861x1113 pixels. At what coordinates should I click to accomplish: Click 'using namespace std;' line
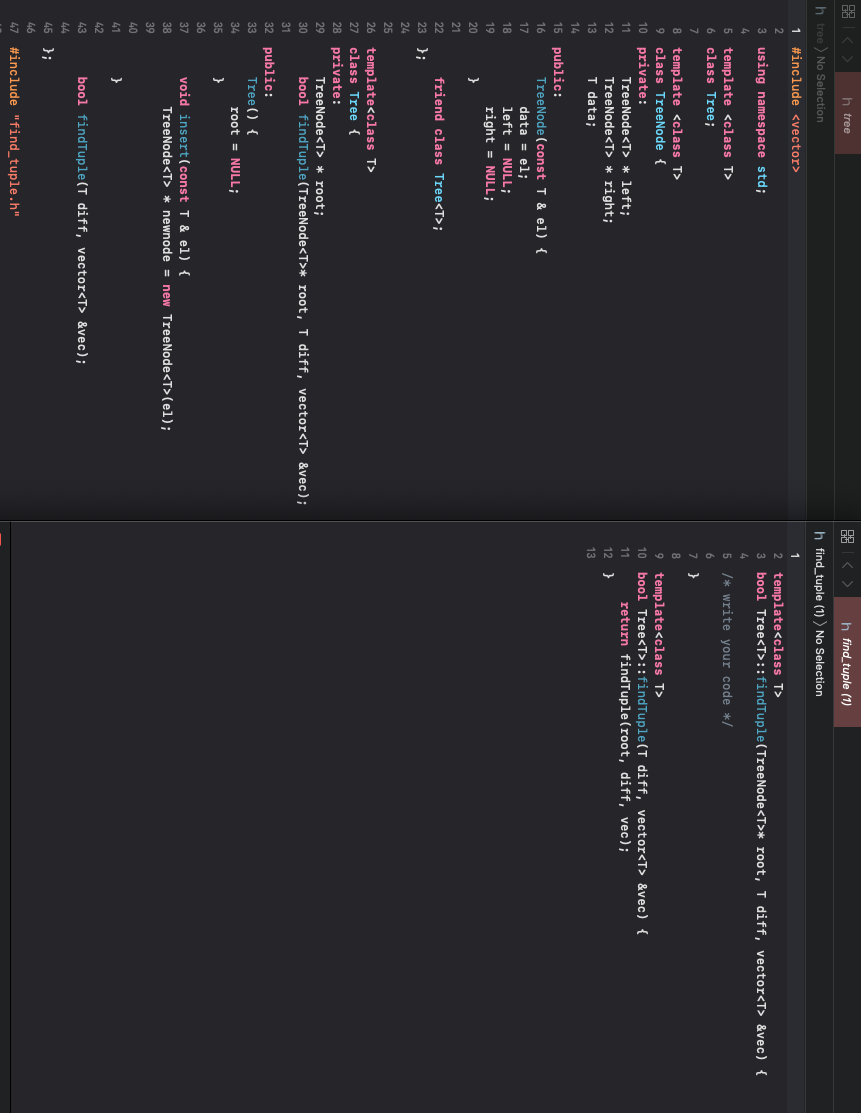(762, 119)
